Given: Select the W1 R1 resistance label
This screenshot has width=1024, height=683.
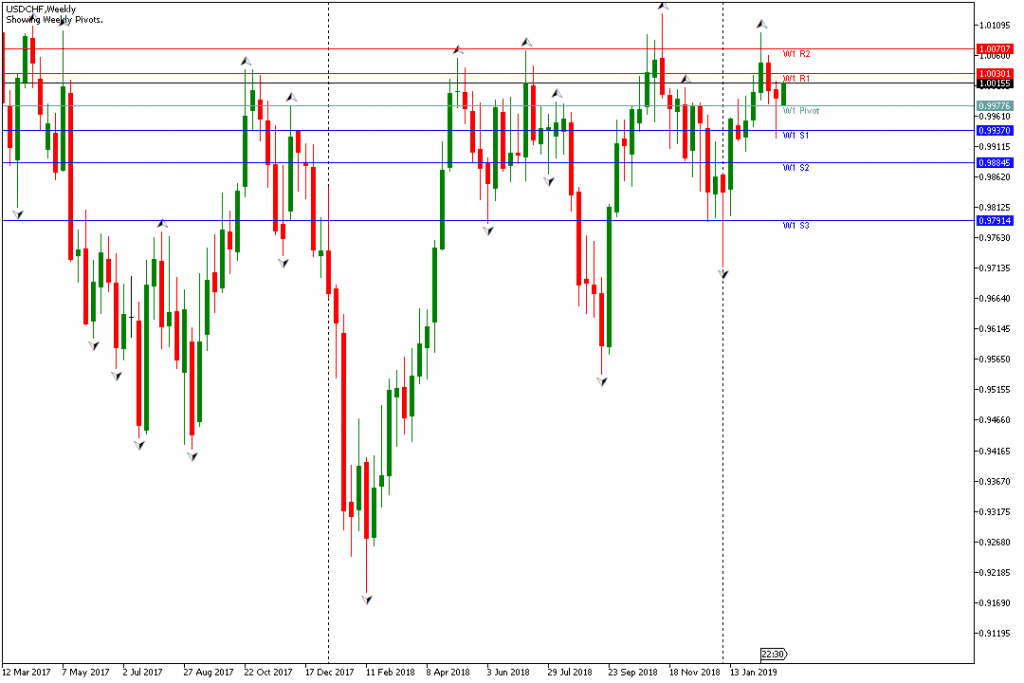Looking at the screenshot, I should pyautogui.click(x=796, y=78).
